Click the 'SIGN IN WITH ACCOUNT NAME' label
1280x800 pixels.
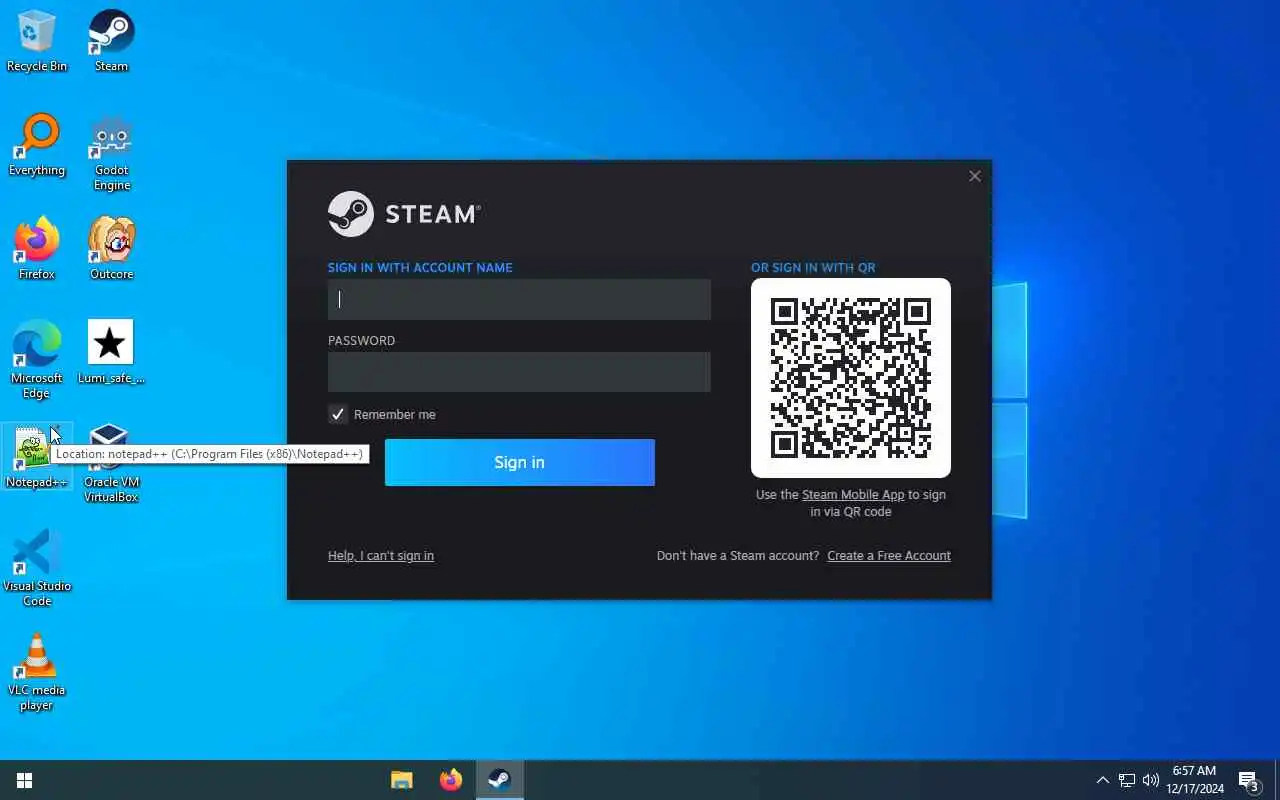tap(420, 268)
